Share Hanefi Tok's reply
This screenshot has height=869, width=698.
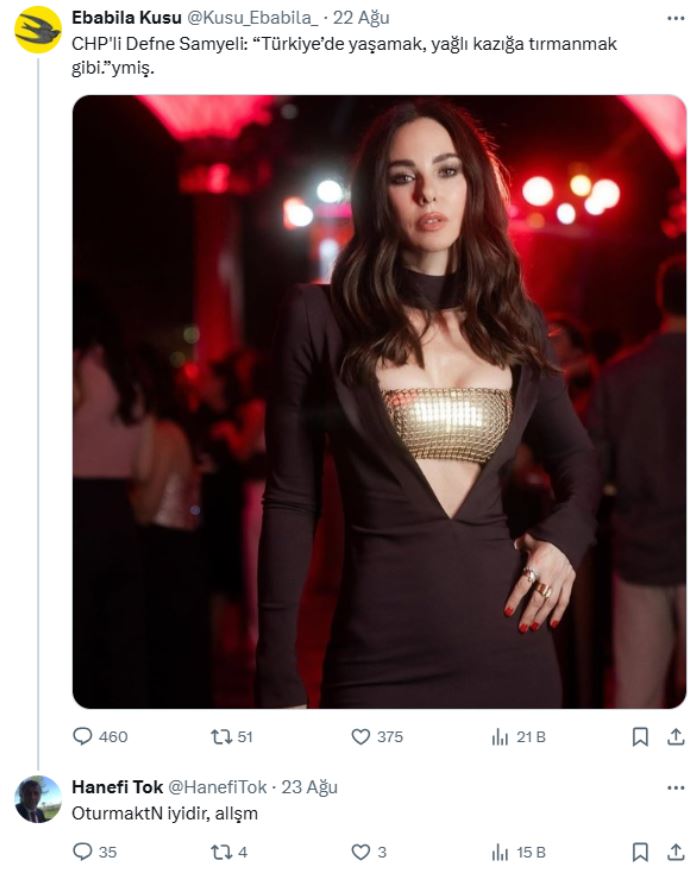(676, 852)
